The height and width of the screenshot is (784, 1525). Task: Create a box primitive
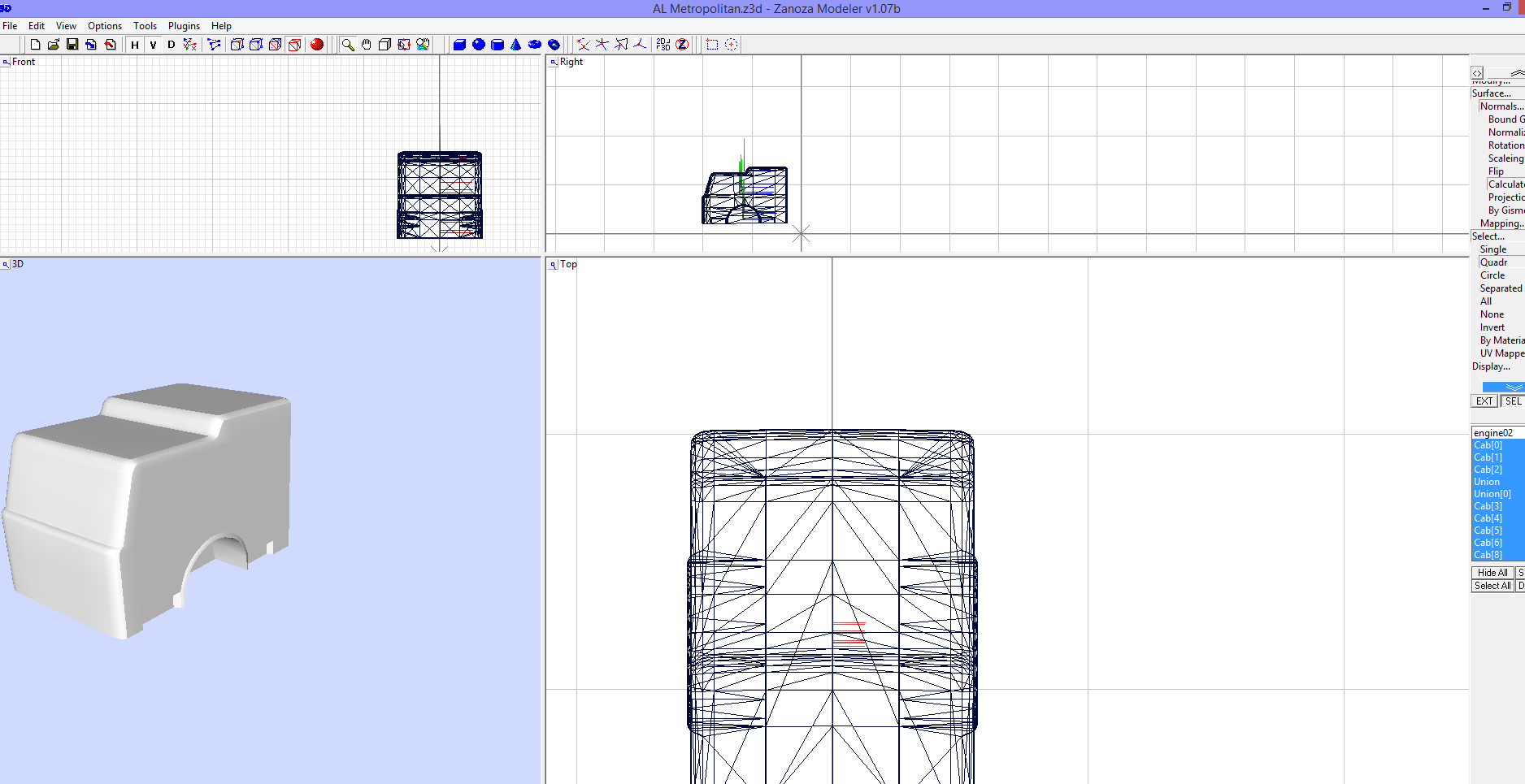(x=459, y=45)
